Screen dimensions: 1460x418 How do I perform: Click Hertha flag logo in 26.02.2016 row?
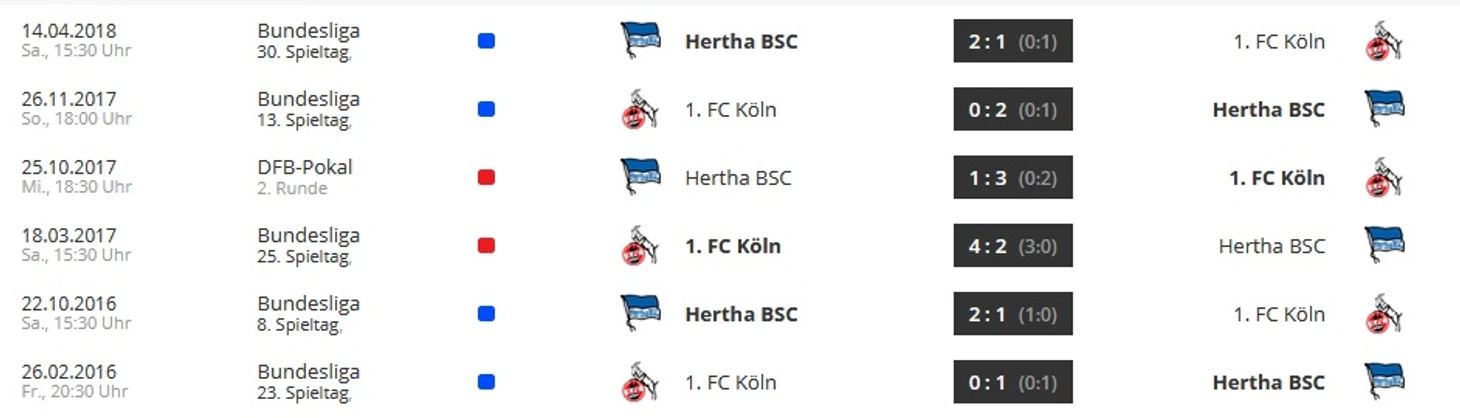[1384, 381]
